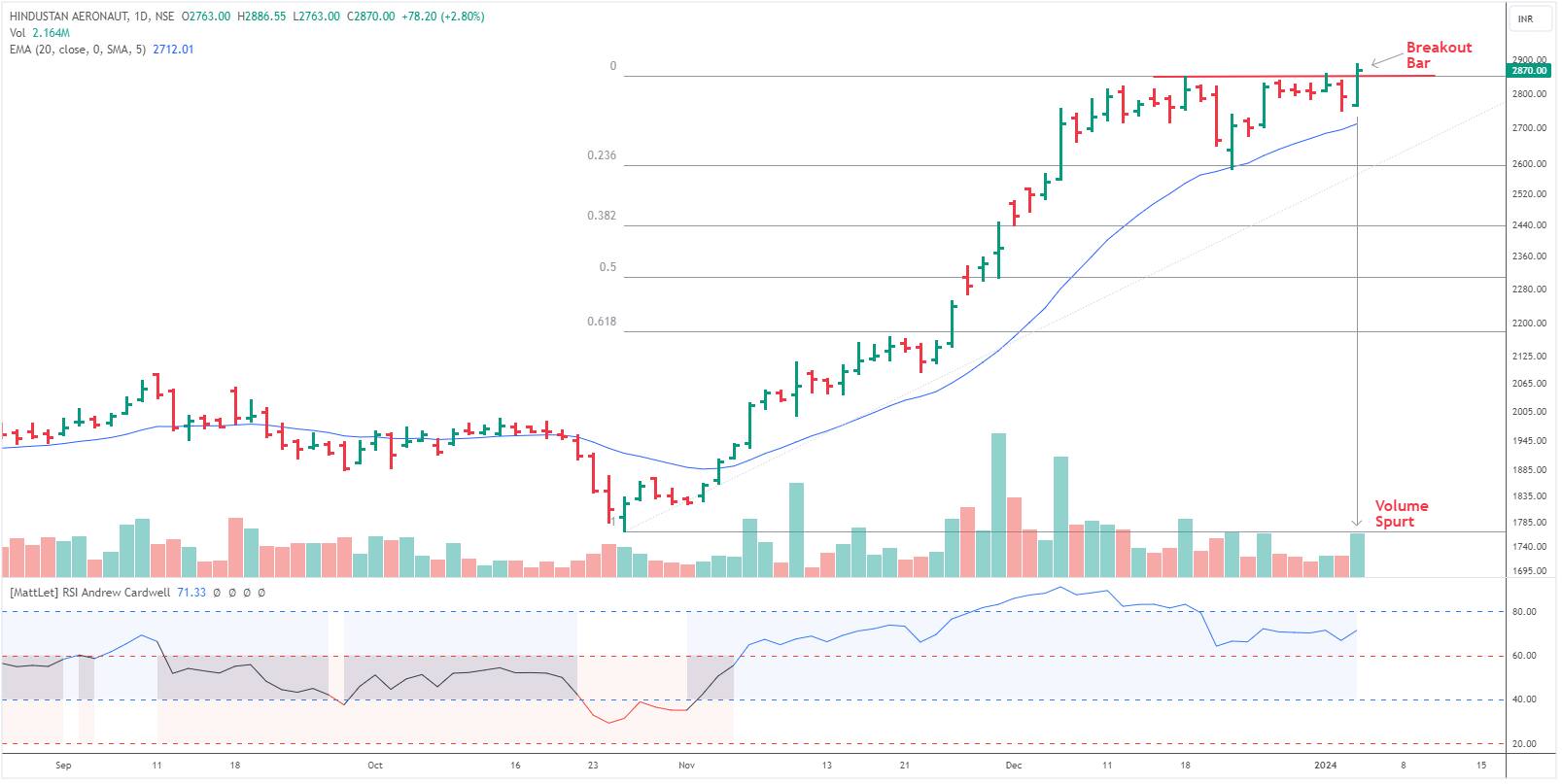Click the 1695.00 price axis label

click(1529, 571)
